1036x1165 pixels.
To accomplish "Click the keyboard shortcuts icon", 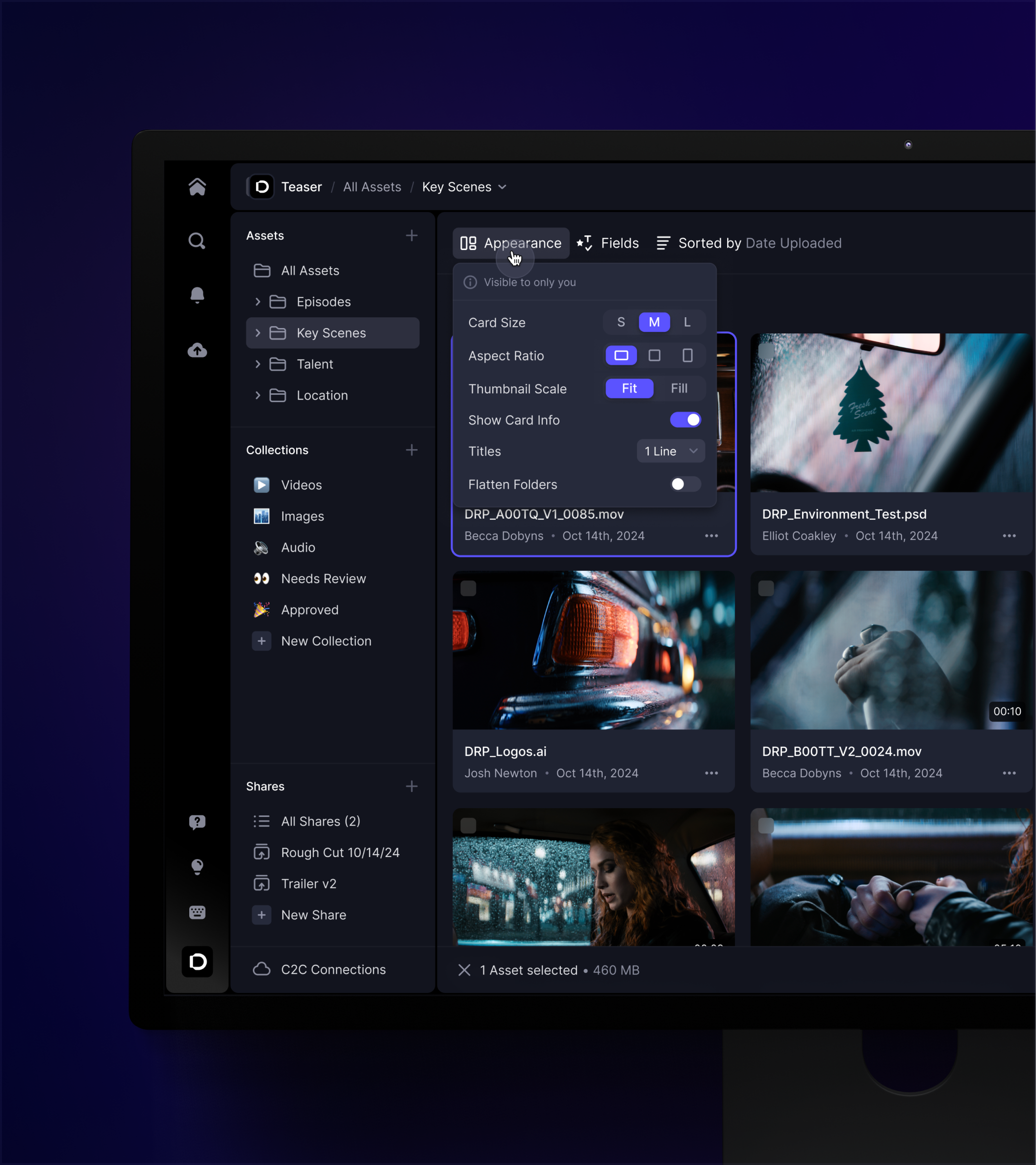I will pos(197,912).
